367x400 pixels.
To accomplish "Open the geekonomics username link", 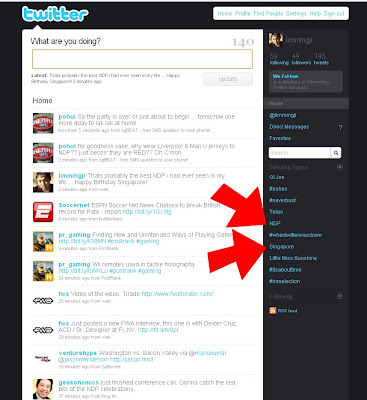I will click(79, 382).
